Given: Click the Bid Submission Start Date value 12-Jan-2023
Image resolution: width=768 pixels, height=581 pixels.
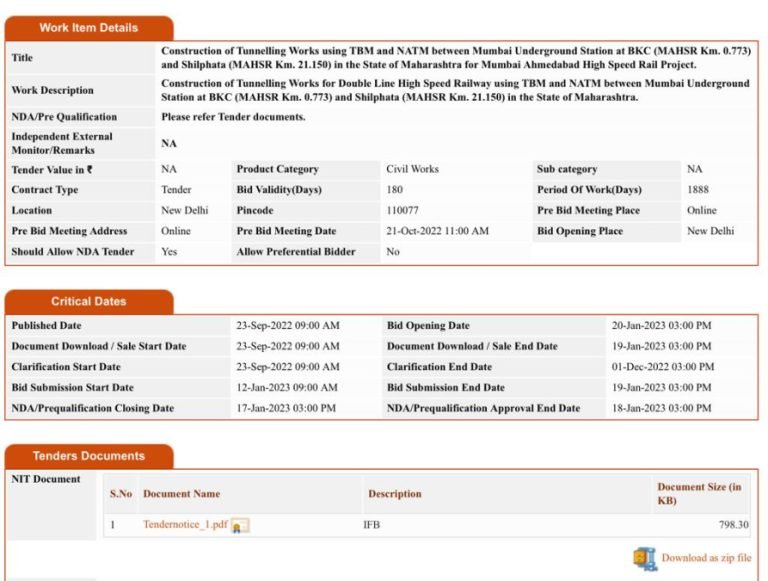Looking at the screenshot, I should pyautogui.click(x=287, y=387).
